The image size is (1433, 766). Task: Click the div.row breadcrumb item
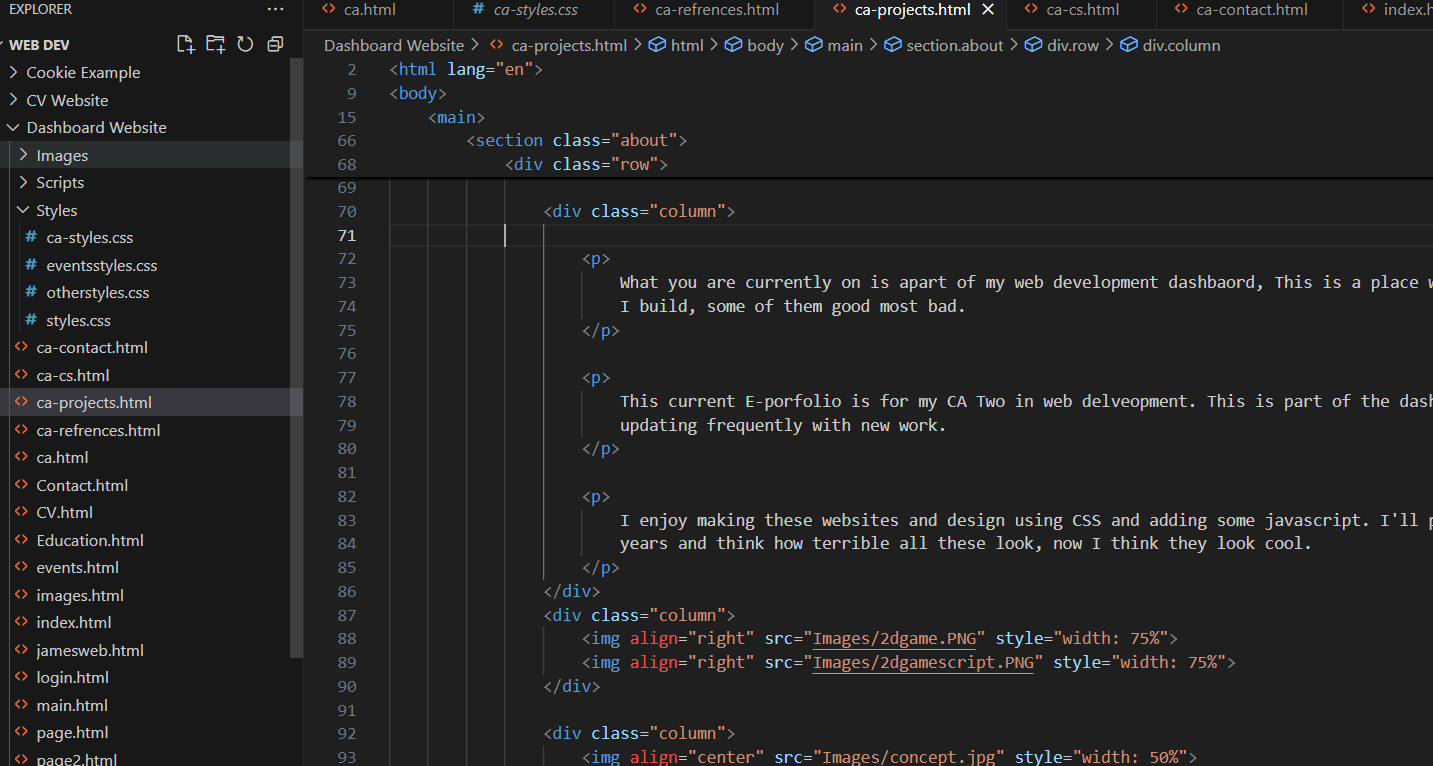pyautogui.click(x=1072, y=45)
